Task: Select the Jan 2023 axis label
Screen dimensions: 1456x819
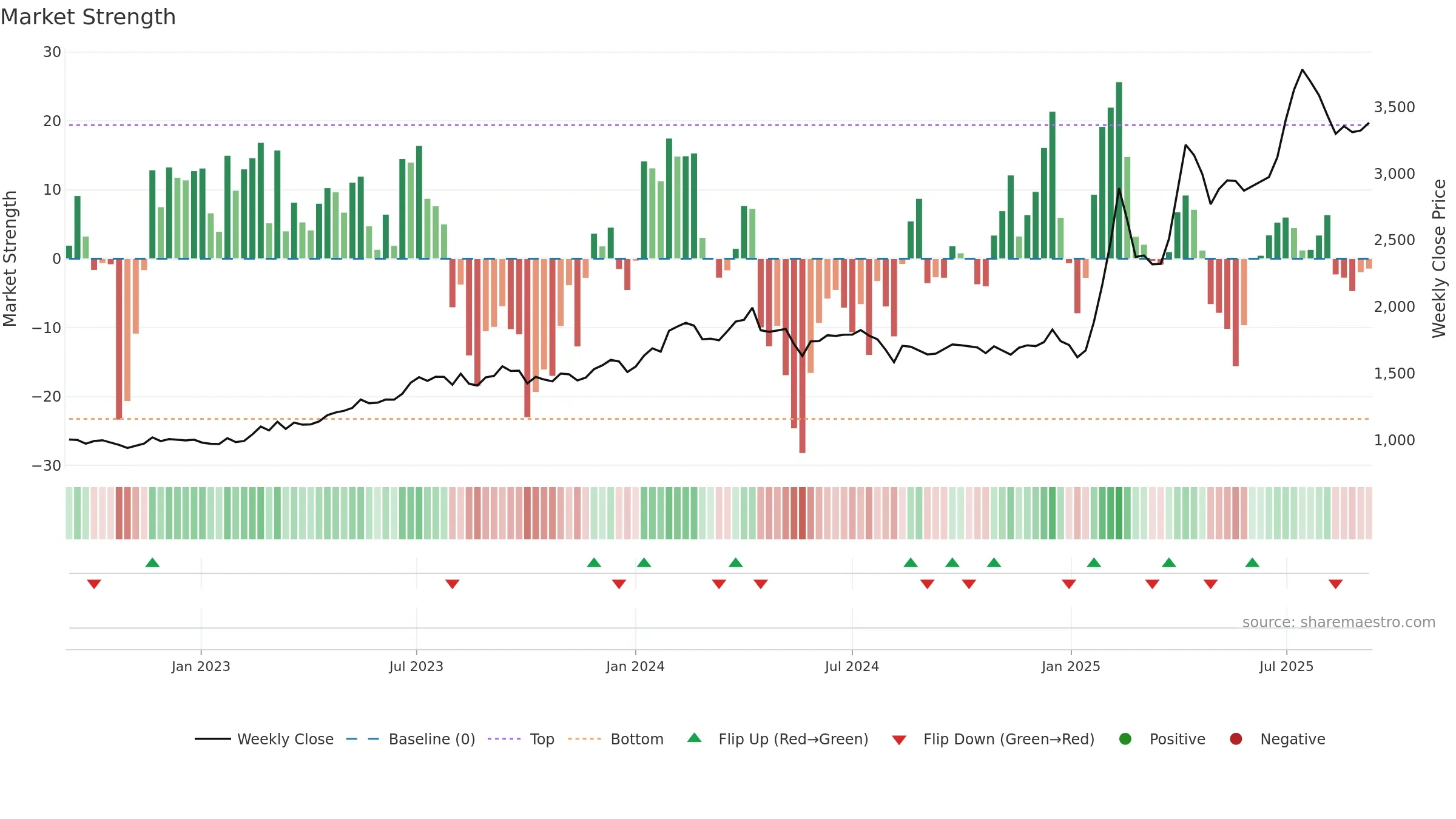Action: pyautogui.click(x=201, y=666)
